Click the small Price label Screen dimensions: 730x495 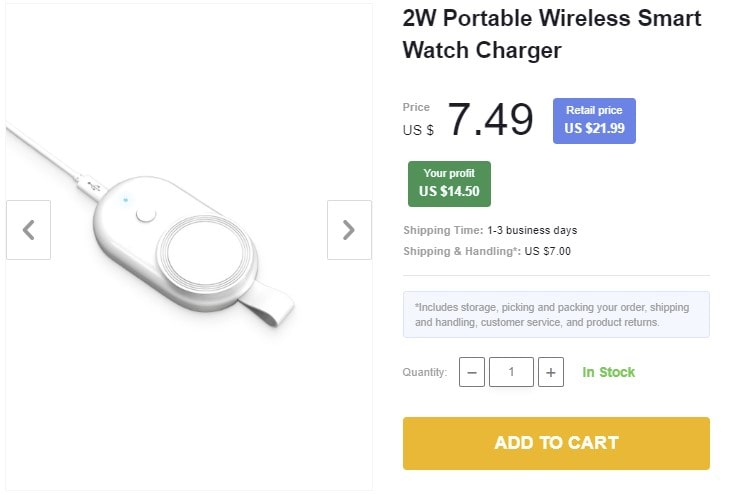pyautogui.click(x=416, y=107)
